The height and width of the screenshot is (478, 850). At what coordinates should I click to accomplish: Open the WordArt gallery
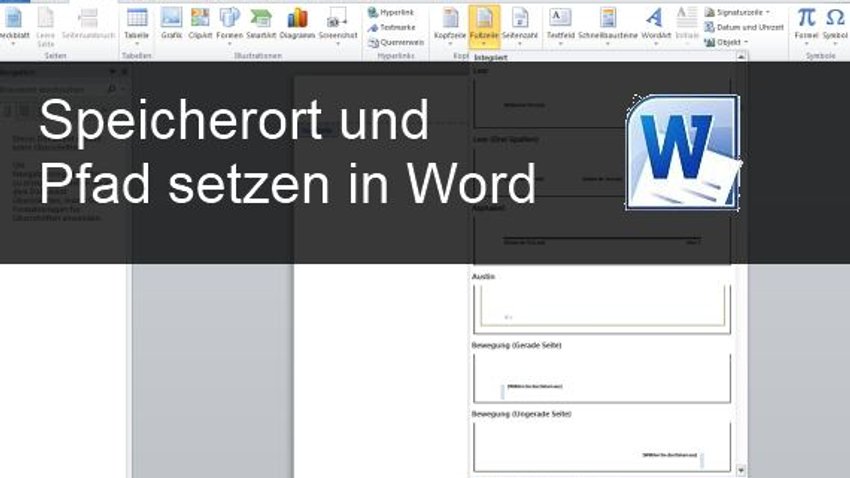tap(656, 26)
